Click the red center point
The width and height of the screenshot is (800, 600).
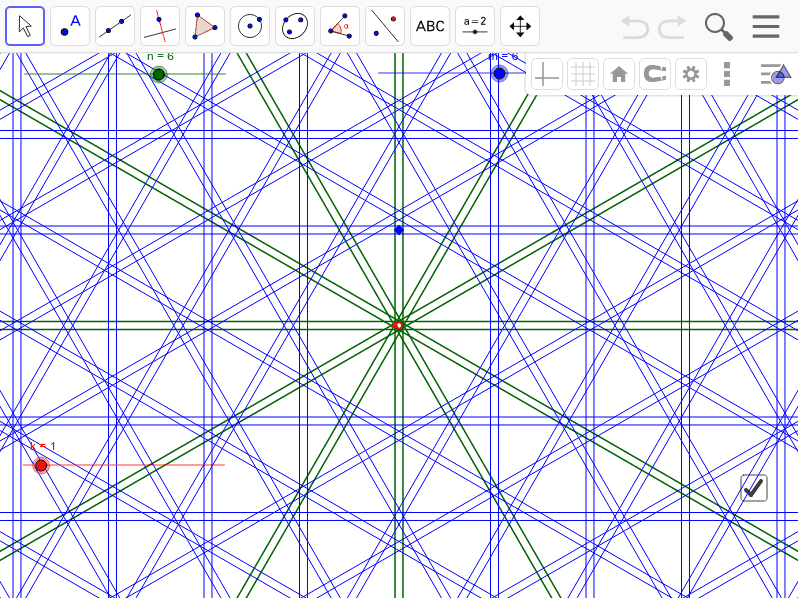pyautogui.click(x=398, y=326)
